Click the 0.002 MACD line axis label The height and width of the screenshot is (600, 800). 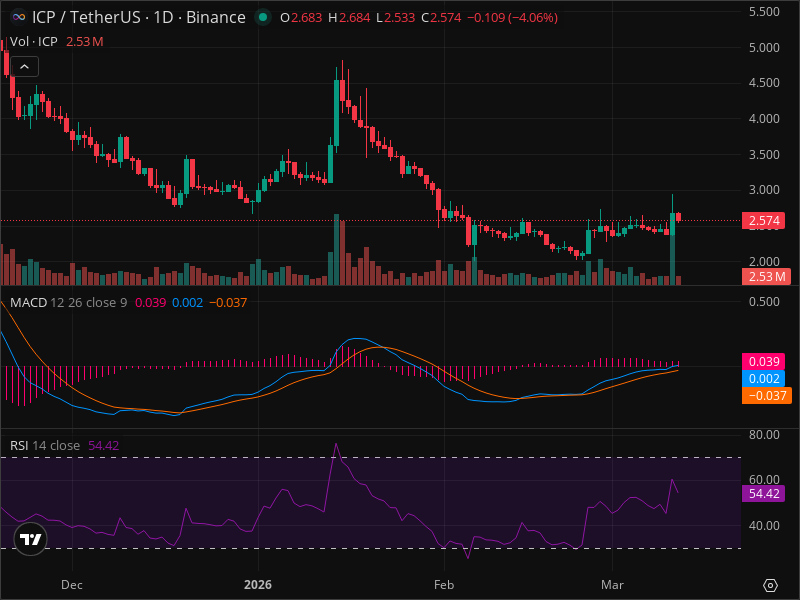(x=763, y=379)
